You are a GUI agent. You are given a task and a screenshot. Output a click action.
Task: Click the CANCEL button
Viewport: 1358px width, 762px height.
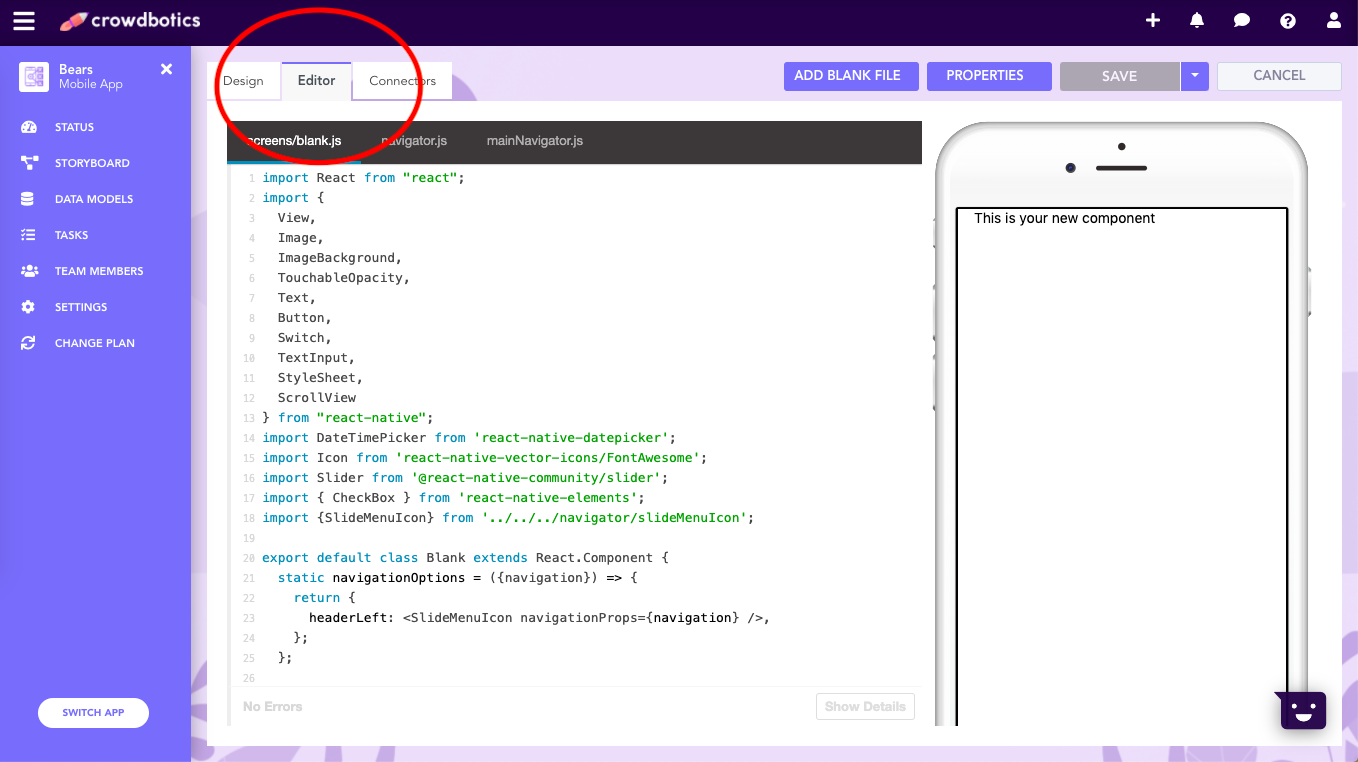tap(1279, 76)
